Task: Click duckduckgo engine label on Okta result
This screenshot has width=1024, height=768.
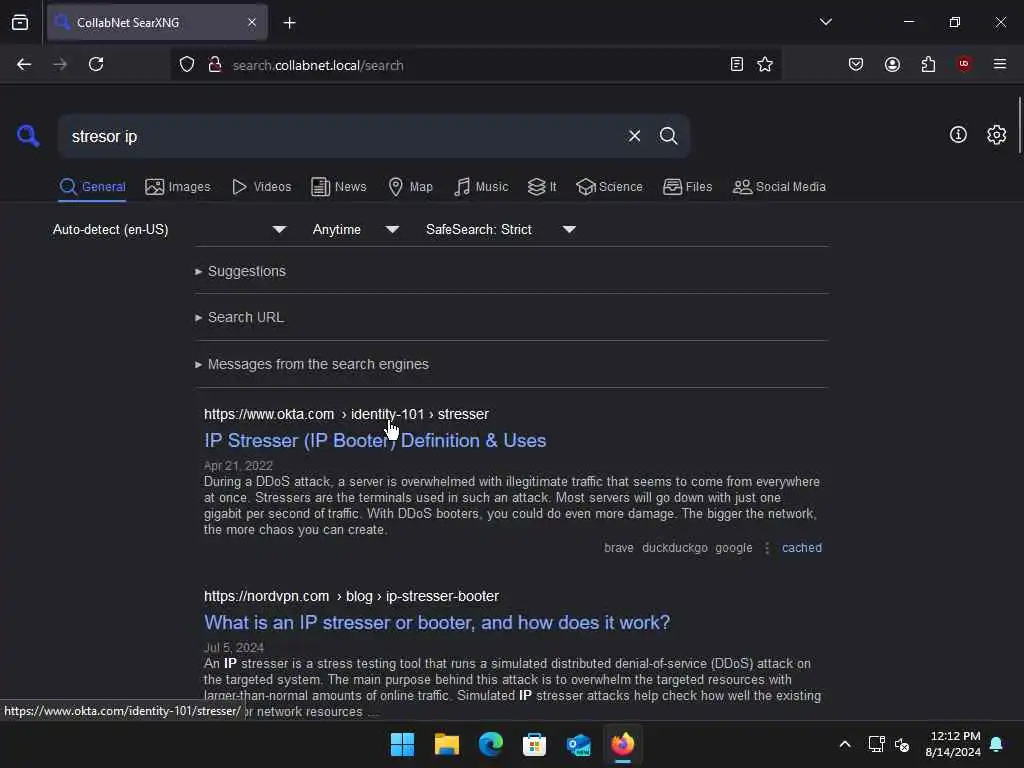Action: coord(675,548)
